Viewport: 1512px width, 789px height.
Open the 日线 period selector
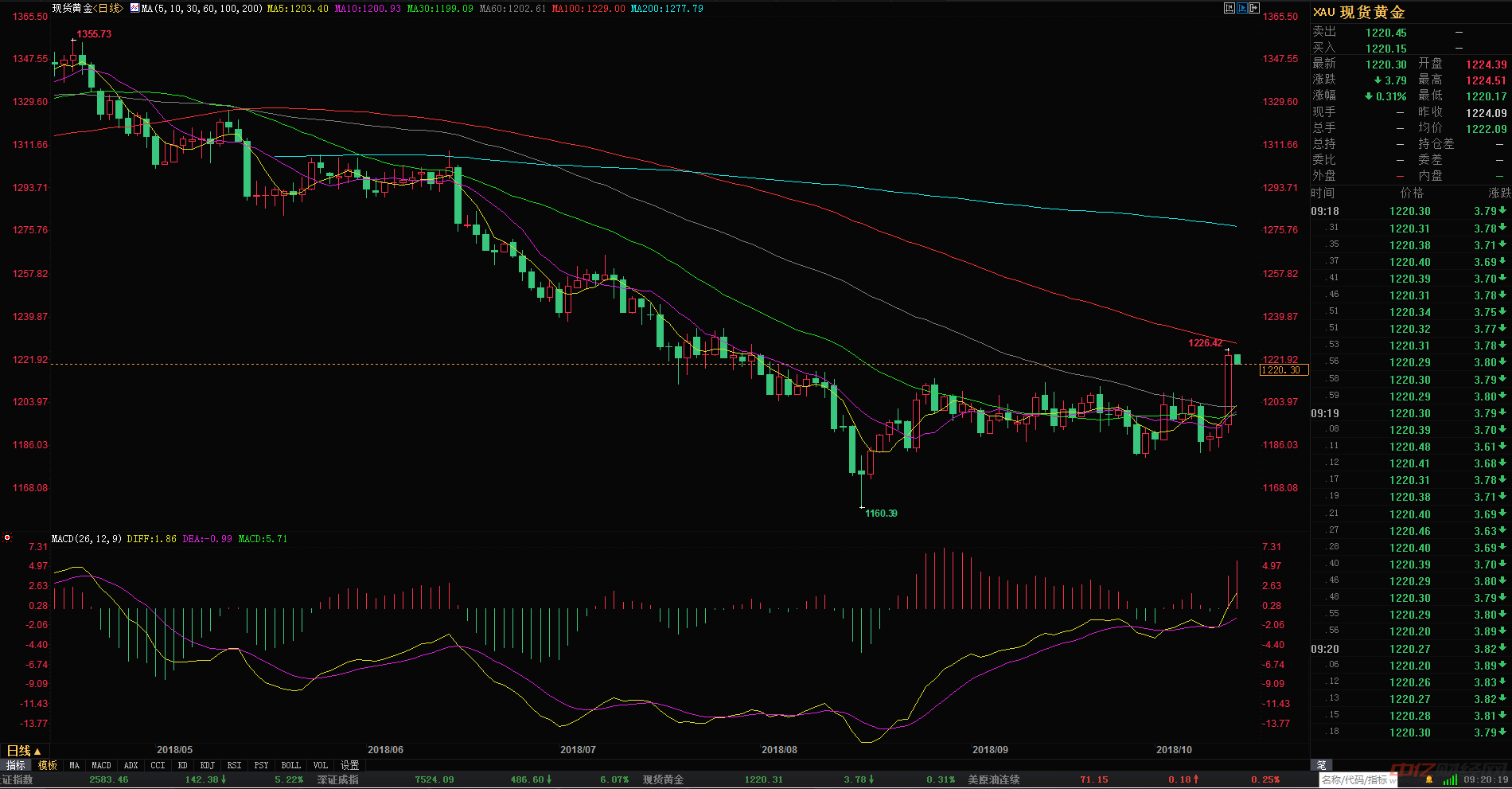tap(23, 751)
